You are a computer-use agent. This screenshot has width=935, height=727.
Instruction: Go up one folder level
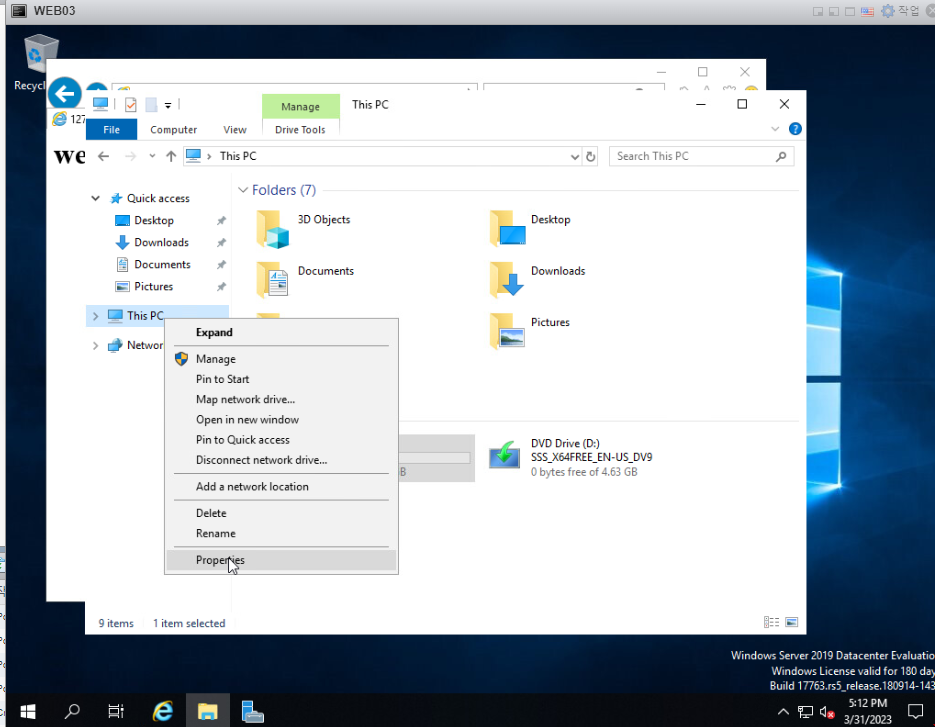[x=171, y=156]
